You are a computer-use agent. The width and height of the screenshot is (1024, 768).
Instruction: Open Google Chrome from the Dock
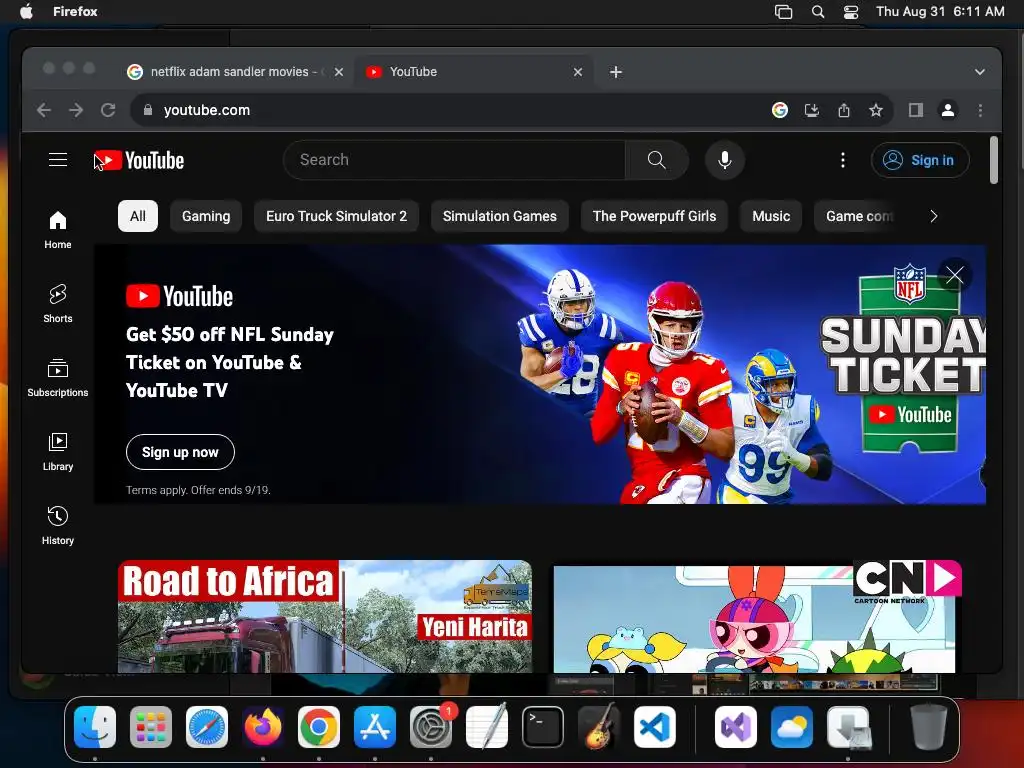[x=319, y=727]
